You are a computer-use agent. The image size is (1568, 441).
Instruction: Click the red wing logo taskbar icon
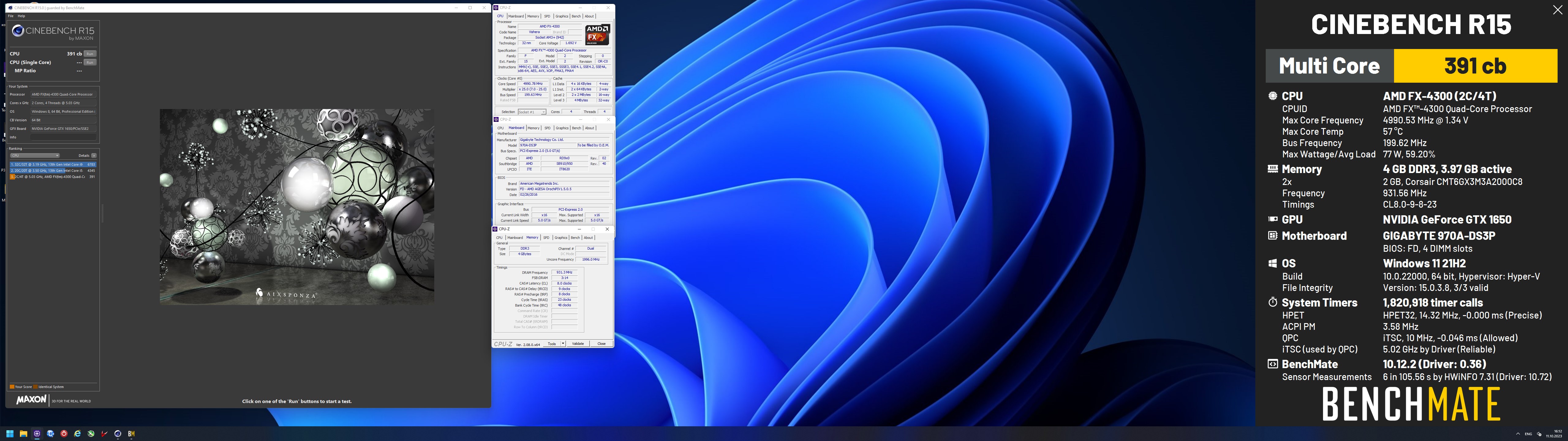[104, 434]
